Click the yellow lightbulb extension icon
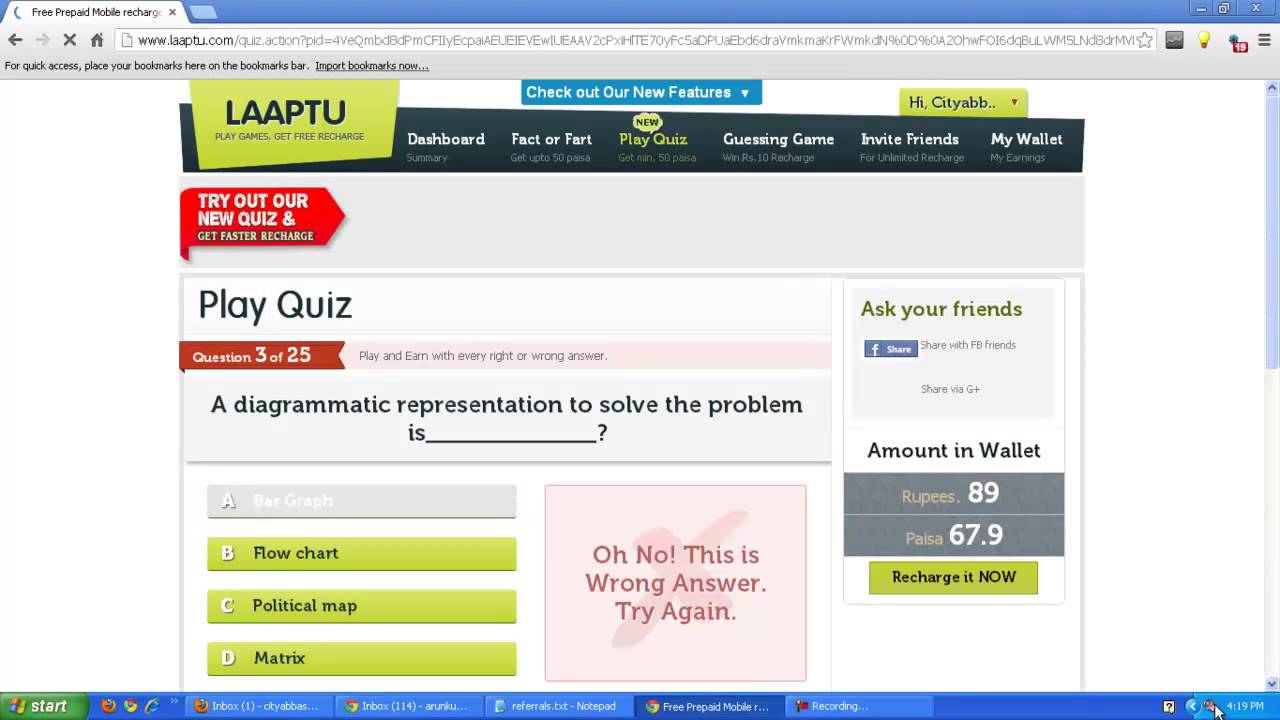 1204,40
